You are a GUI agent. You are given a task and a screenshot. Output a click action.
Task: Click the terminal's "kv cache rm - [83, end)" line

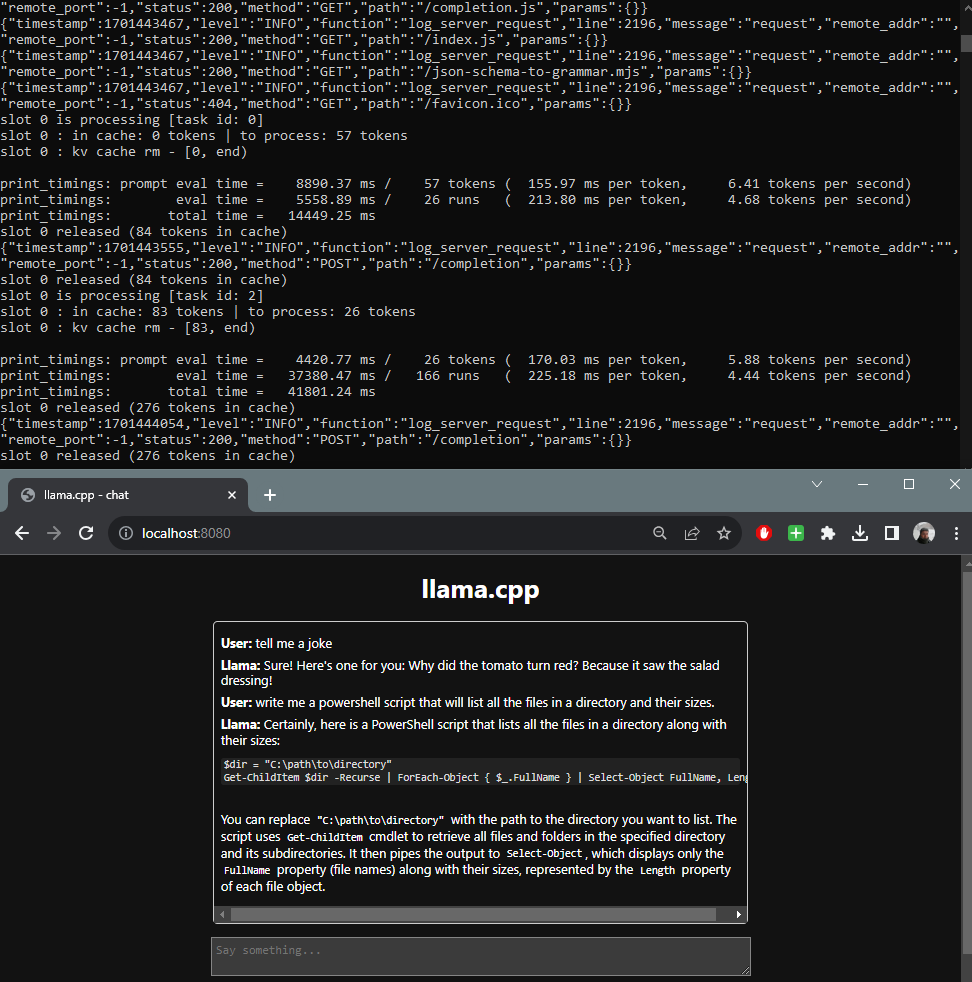pos(128,328)
